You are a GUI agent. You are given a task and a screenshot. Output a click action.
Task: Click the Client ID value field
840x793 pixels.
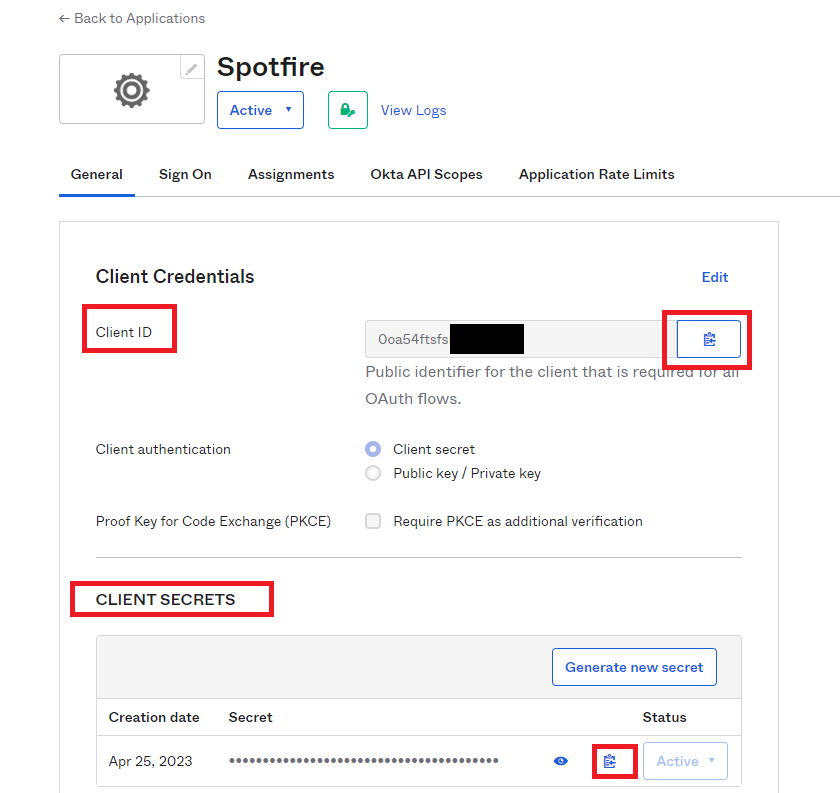[521, 339]
